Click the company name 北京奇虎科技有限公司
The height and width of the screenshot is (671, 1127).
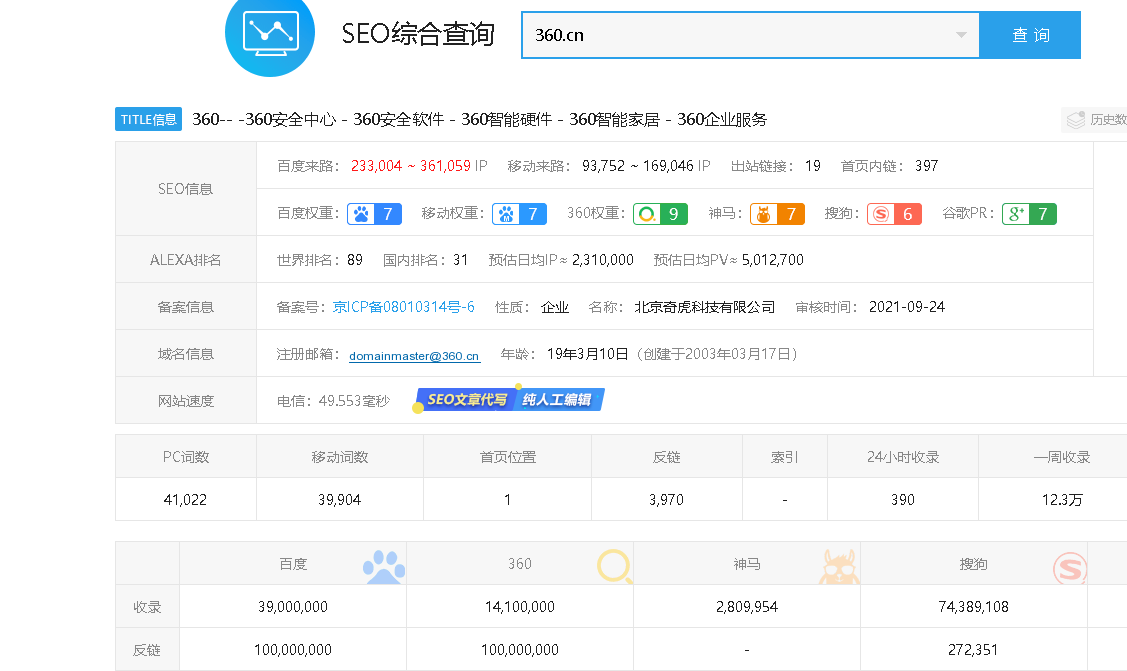704,307
